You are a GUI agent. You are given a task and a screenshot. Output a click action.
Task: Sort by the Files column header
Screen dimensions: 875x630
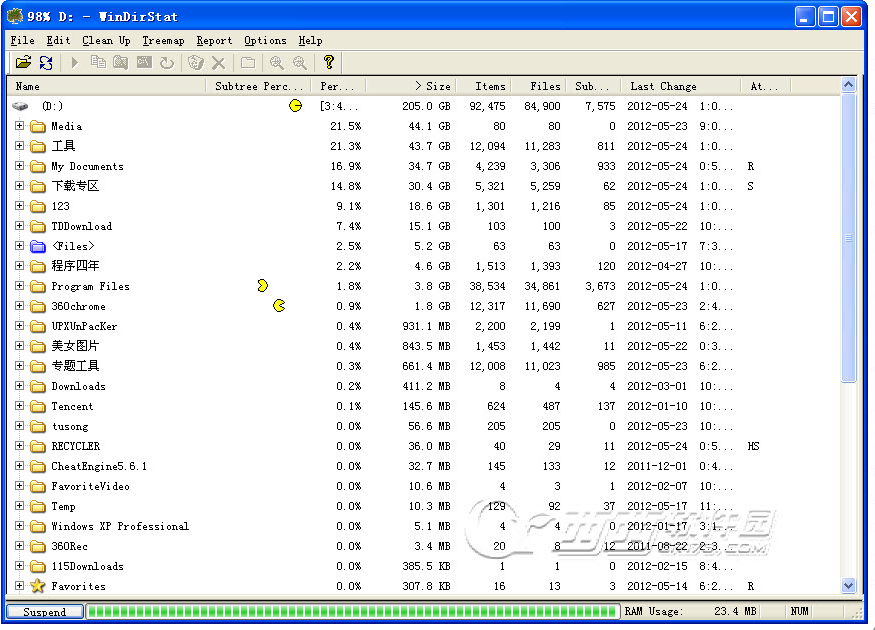(537, 86)
